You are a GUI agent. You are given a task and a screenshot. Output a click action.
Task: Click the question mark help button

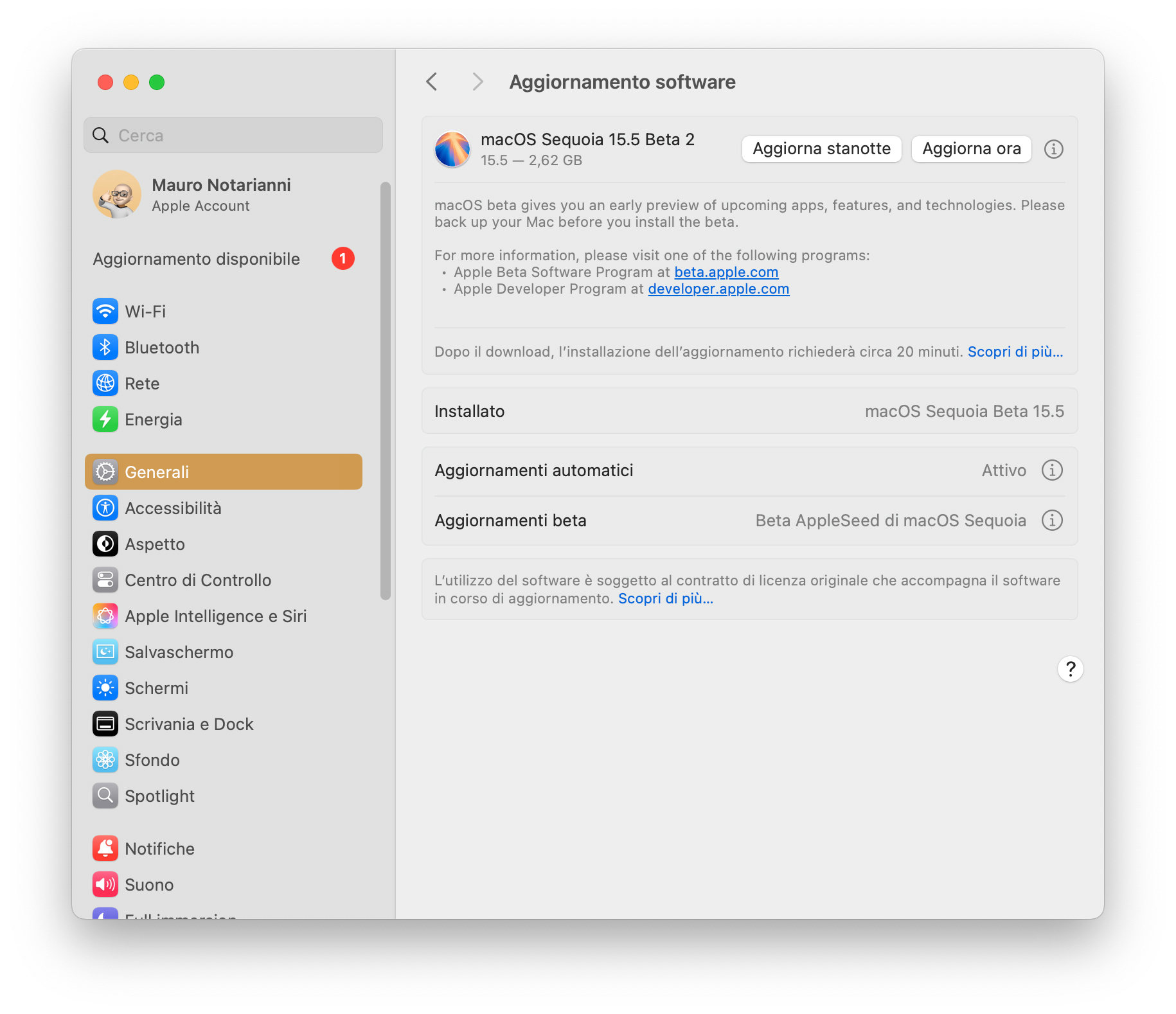[1071, 669]
